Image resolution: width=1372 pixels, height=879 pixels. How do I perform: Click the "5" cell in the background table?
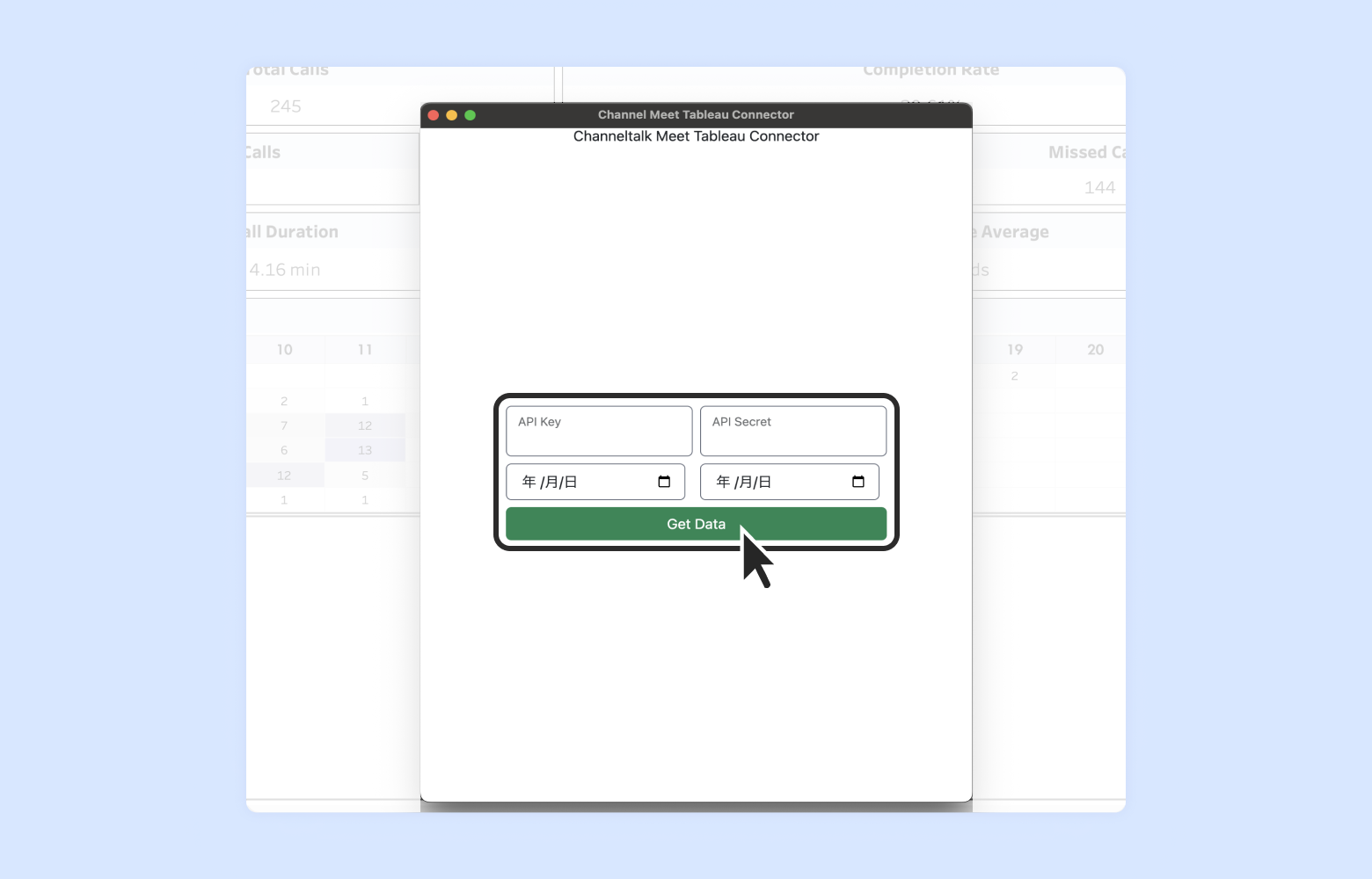coord(365,476)
